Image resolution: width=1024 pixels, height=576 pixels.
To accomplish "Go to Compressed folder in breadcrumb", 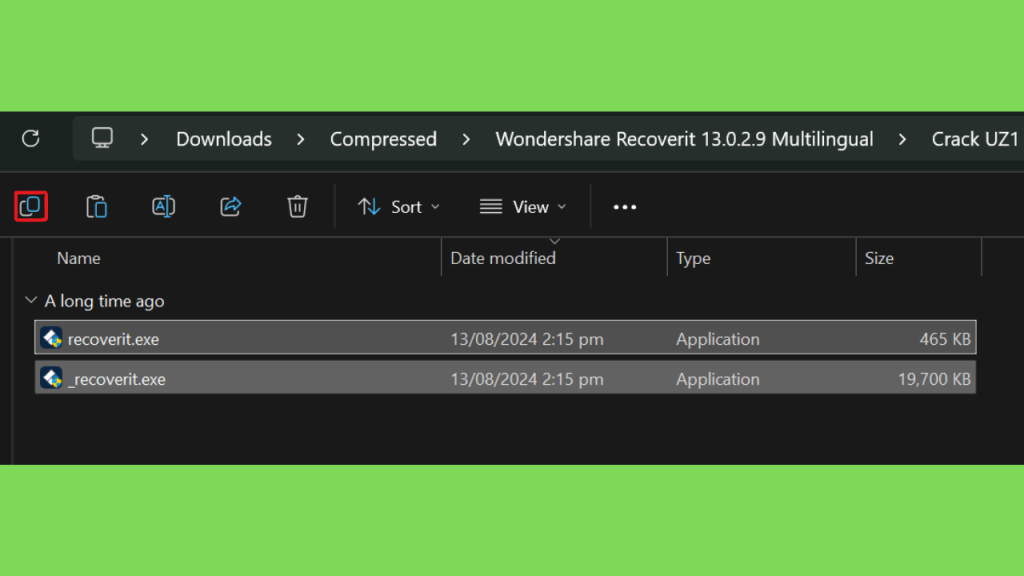I will click(383, 139).
